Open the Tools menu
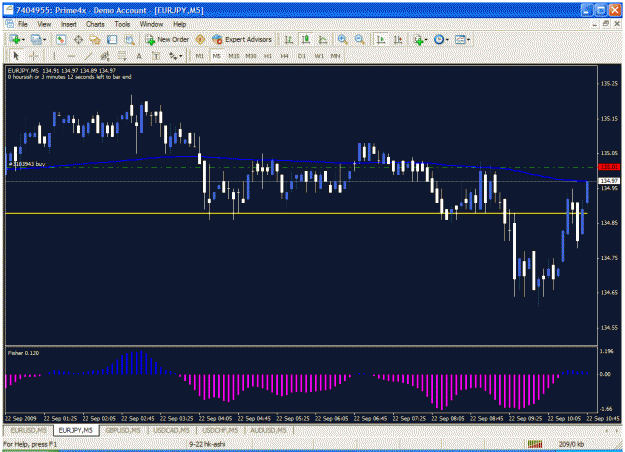The image size is (625, 452). pos(122,24)
